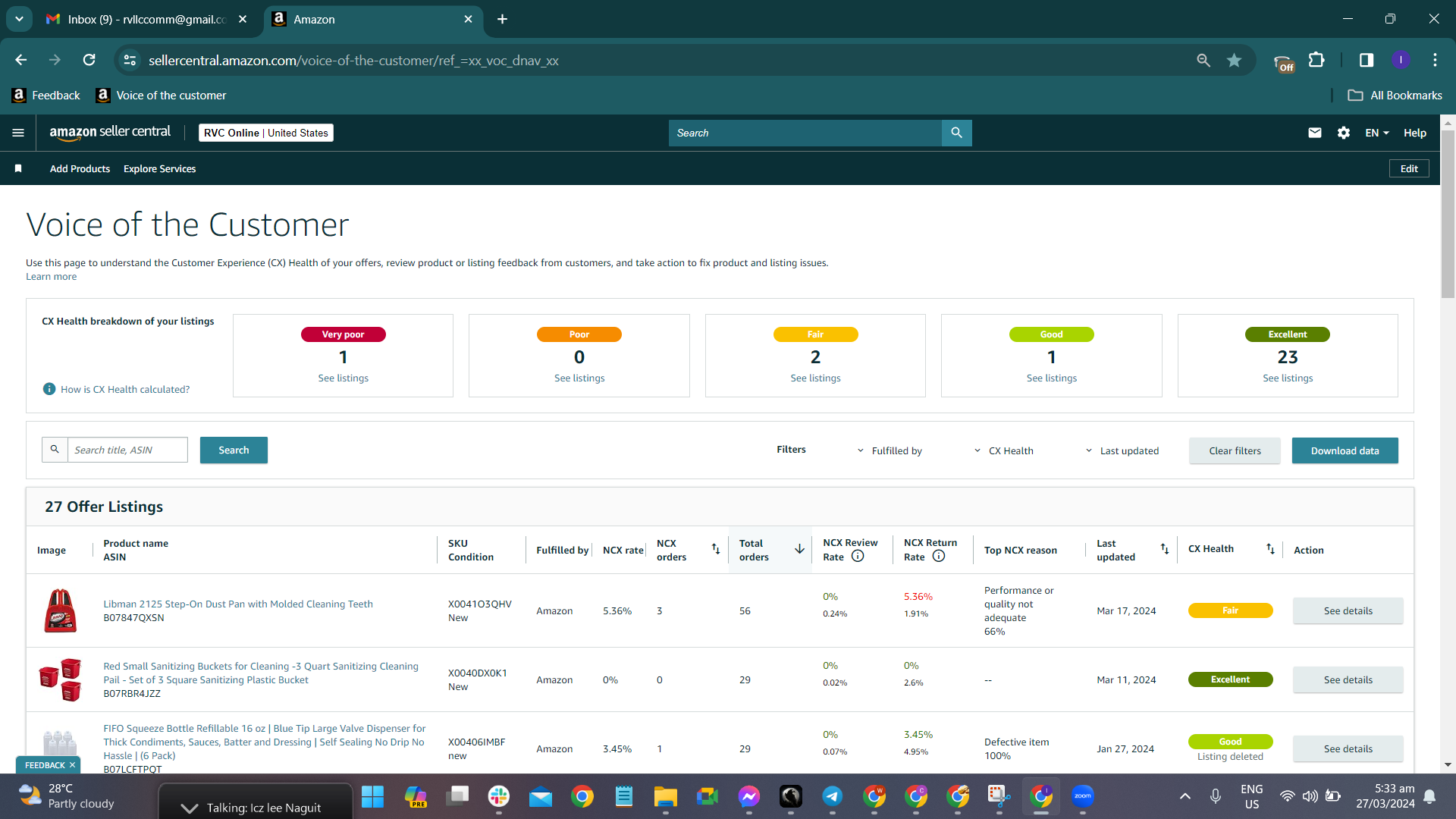Click the page vertical scrollbar
1456x819 pixels.
[x=1448, y=216]
